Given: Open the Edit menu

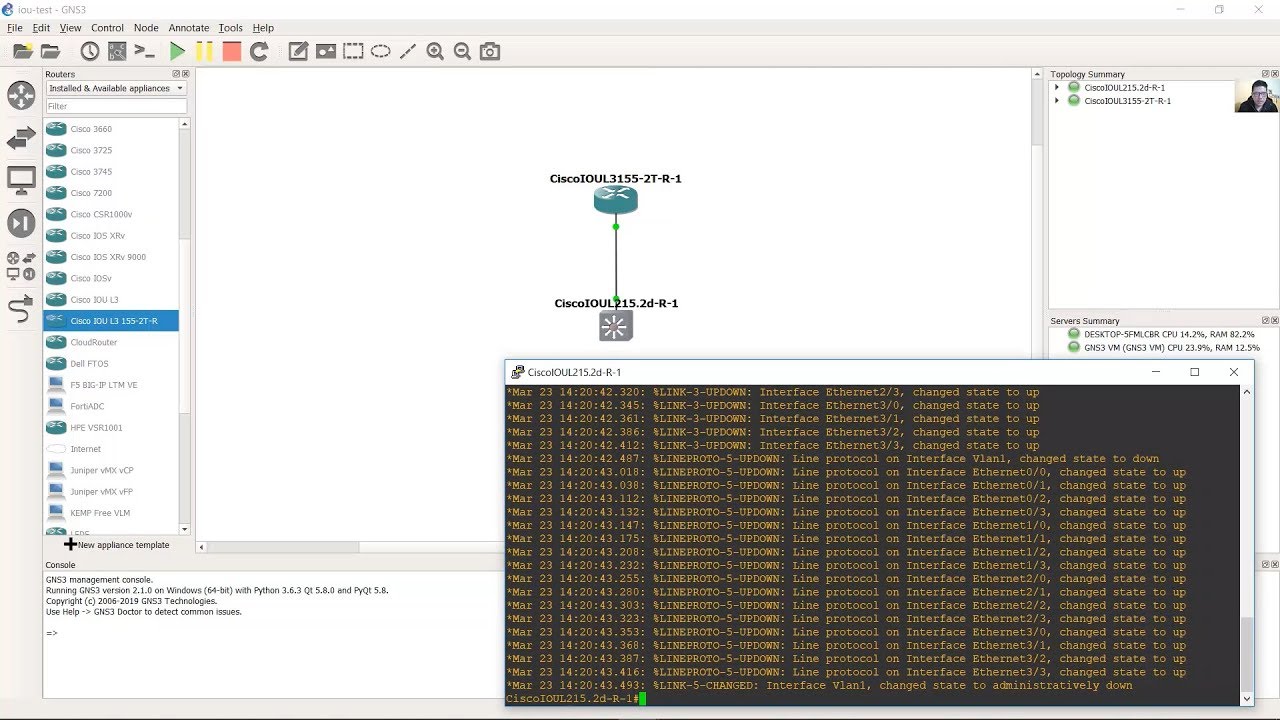Looking at the screenshot, I should coord(41,28).
